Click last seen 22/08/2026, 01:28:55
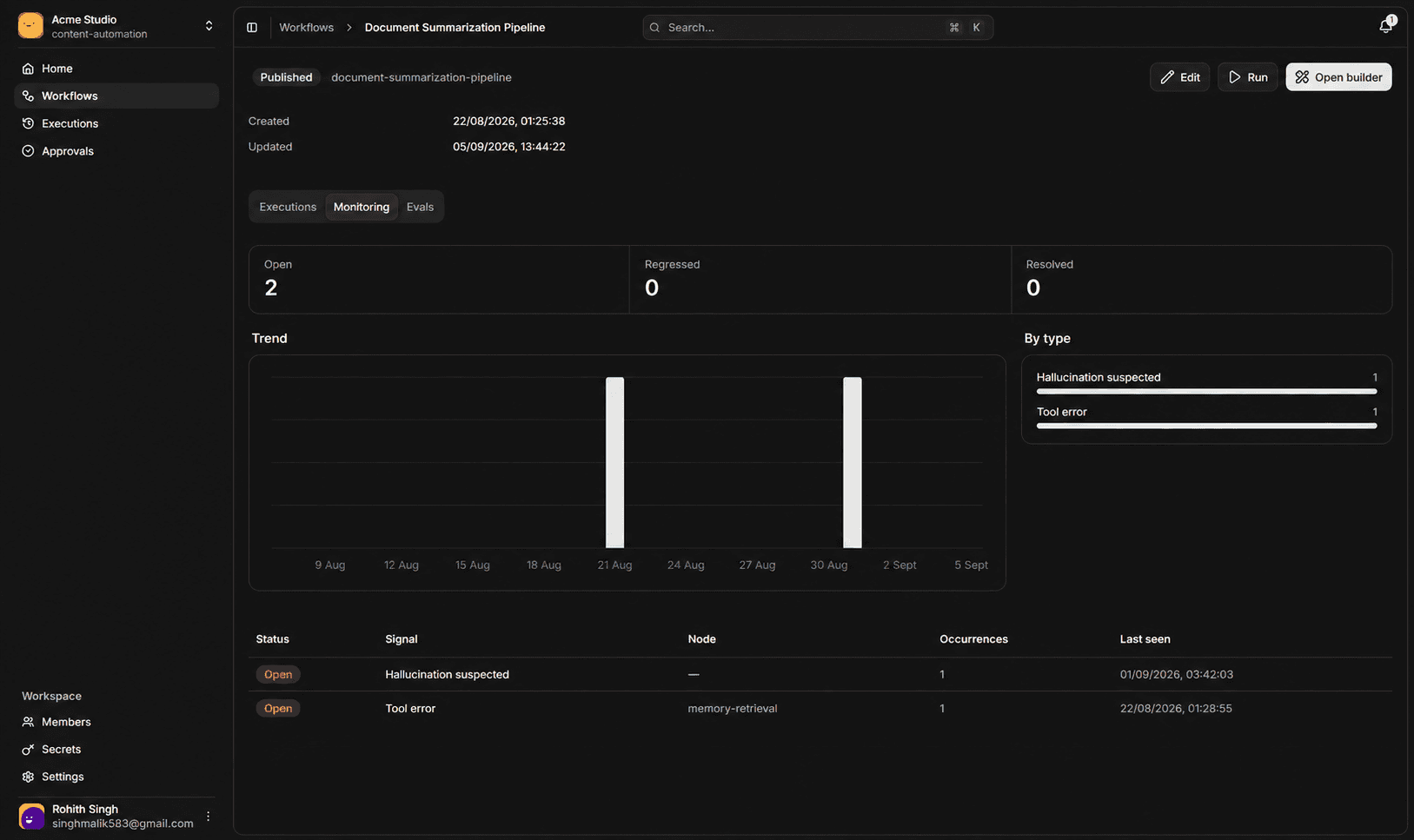The image size is (1414, 840). click(x=1176, y=708)
